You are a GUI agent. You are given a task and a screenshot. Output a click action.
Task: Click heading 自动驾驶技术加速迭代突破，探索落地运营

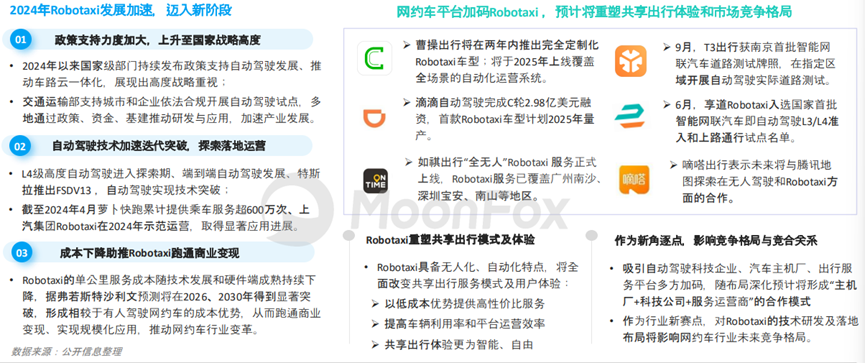[x=159, y=146]
